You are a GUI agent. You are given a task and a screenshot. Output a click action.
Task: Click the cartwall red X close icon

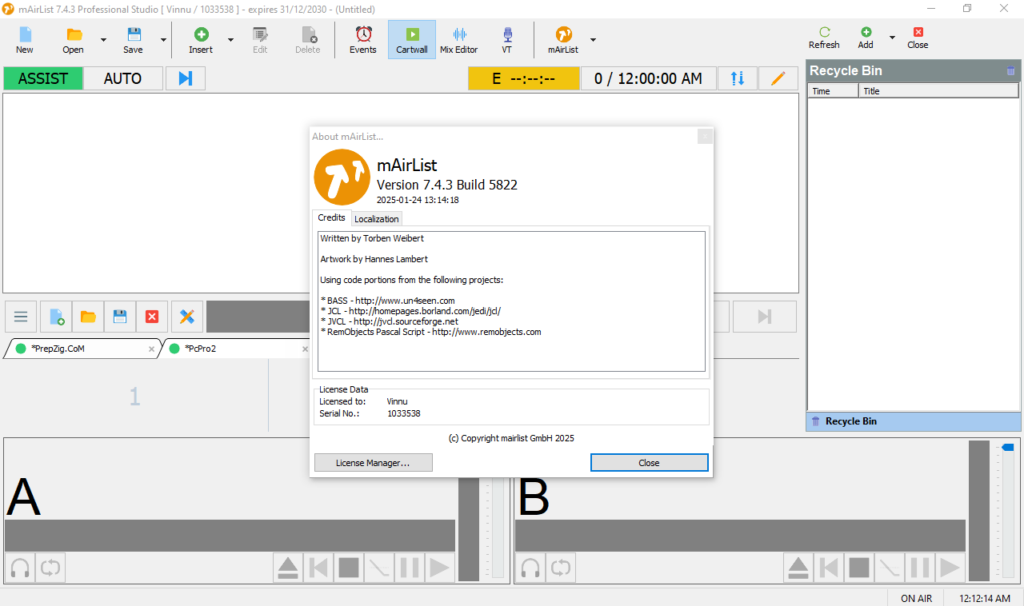(x=152, y=317)
